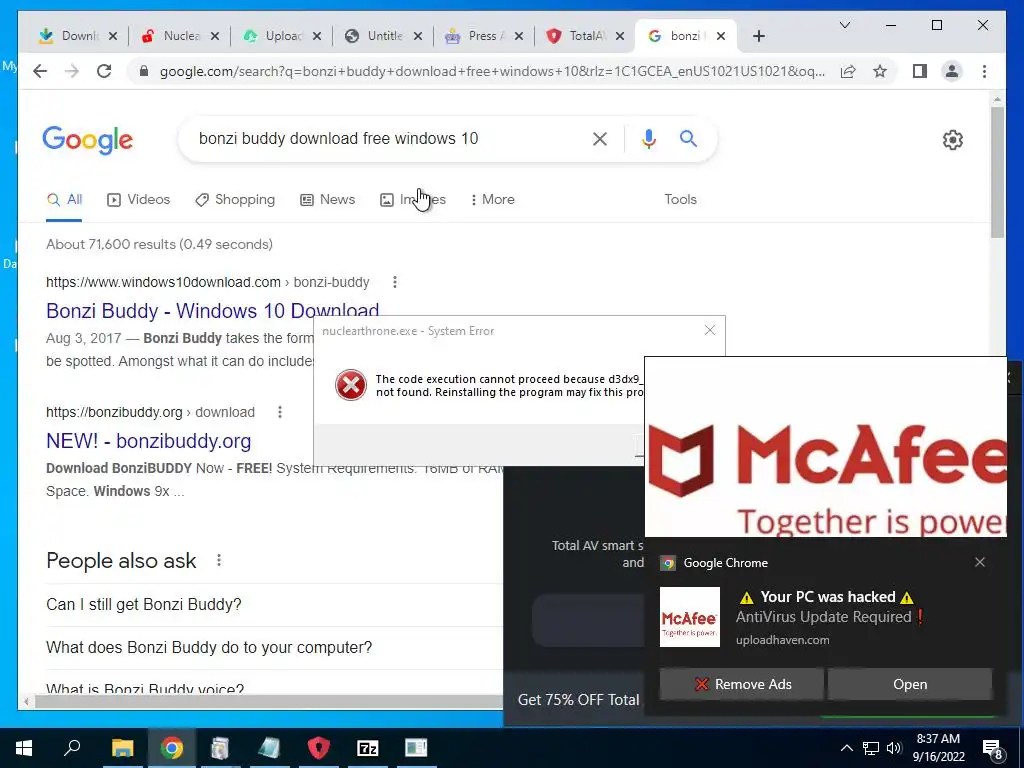
Task: Click the forward navigation arrow
Action: point(72,71)
